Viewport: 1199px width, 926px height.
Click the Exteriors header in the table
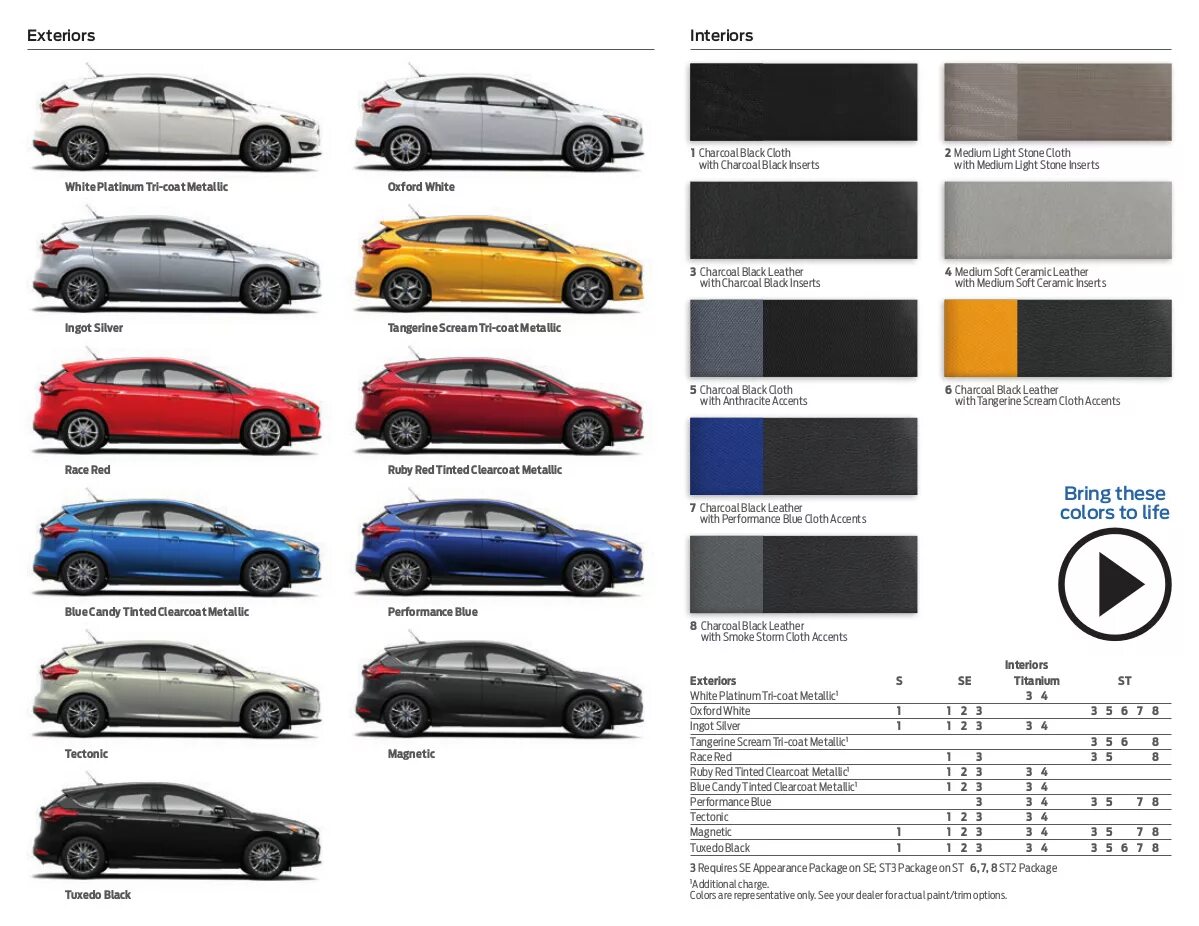click(x=713, y=681)
